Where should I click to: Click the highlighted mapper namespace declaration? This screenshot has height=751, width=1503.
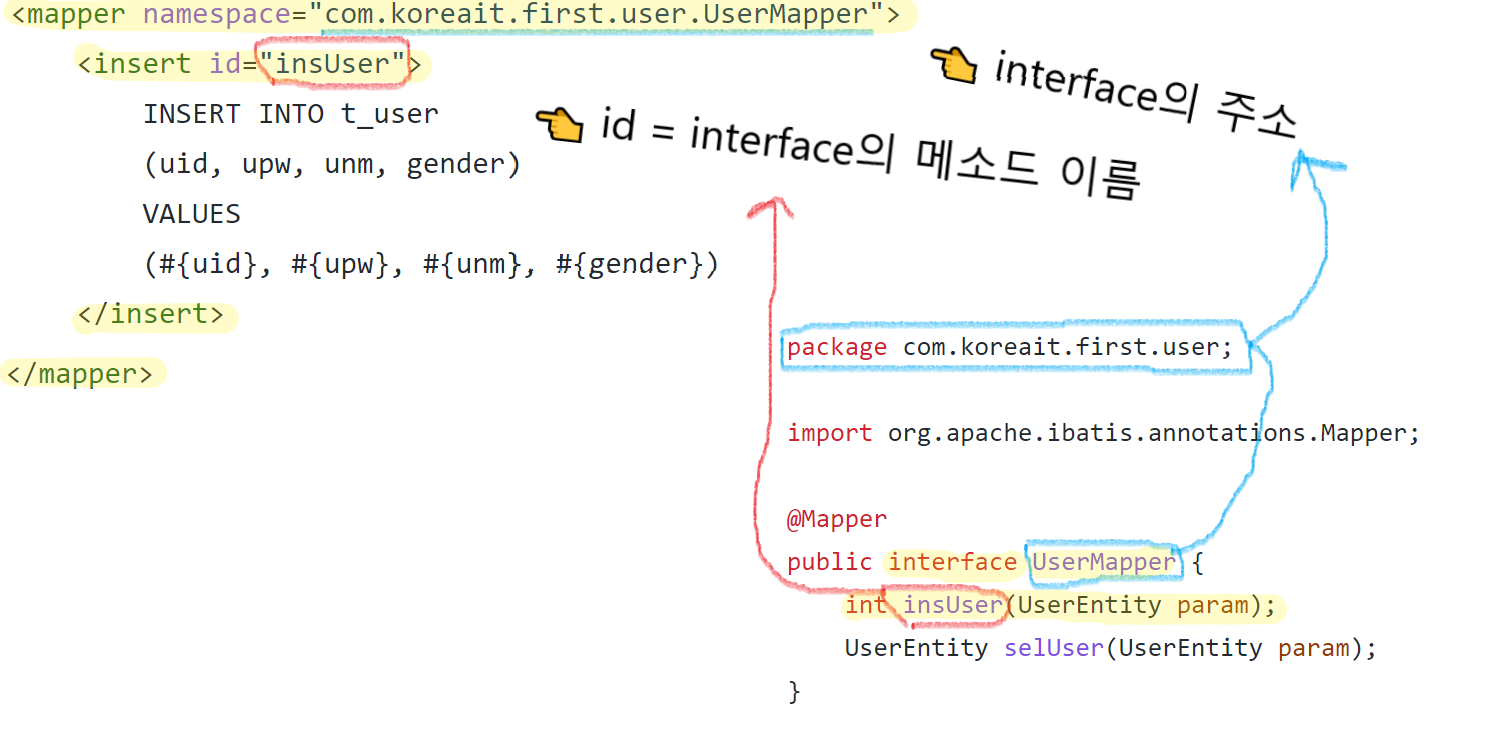[x=455, y=14]
